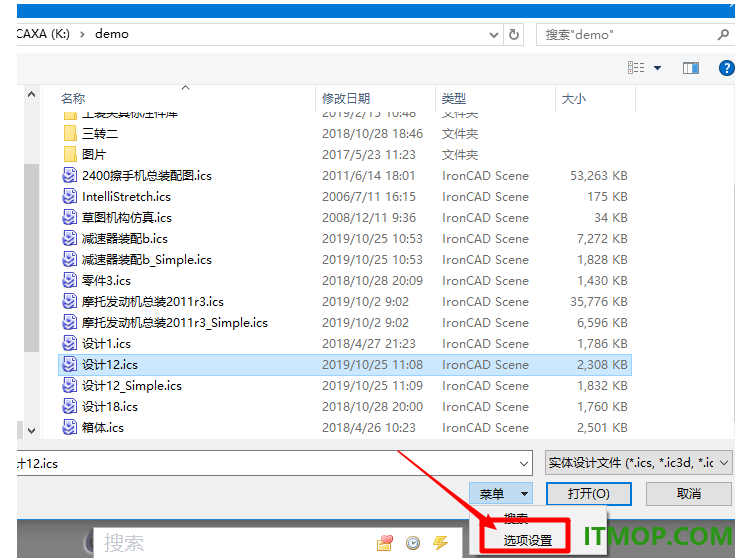
Task: Sort by the 大小 column header
Action: (574, 98)
